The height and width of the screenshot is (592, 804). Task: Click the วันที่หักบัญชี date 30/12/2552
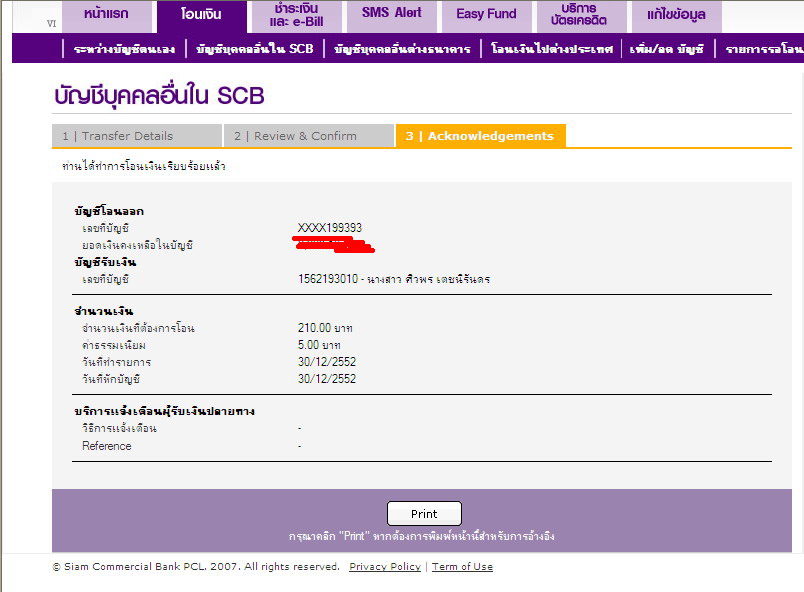pos(327,379)
